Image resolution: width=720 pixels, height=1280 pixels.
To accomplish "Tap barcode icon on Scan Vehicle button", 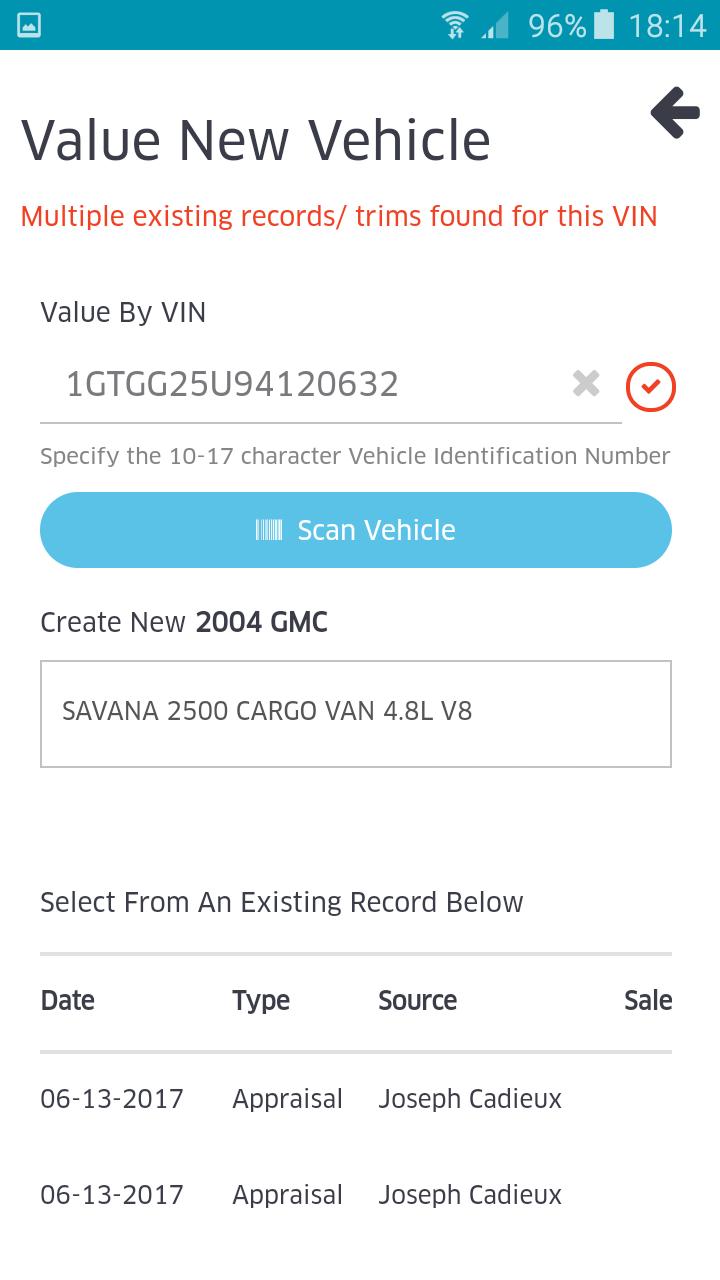I will (x=269, y=530).
